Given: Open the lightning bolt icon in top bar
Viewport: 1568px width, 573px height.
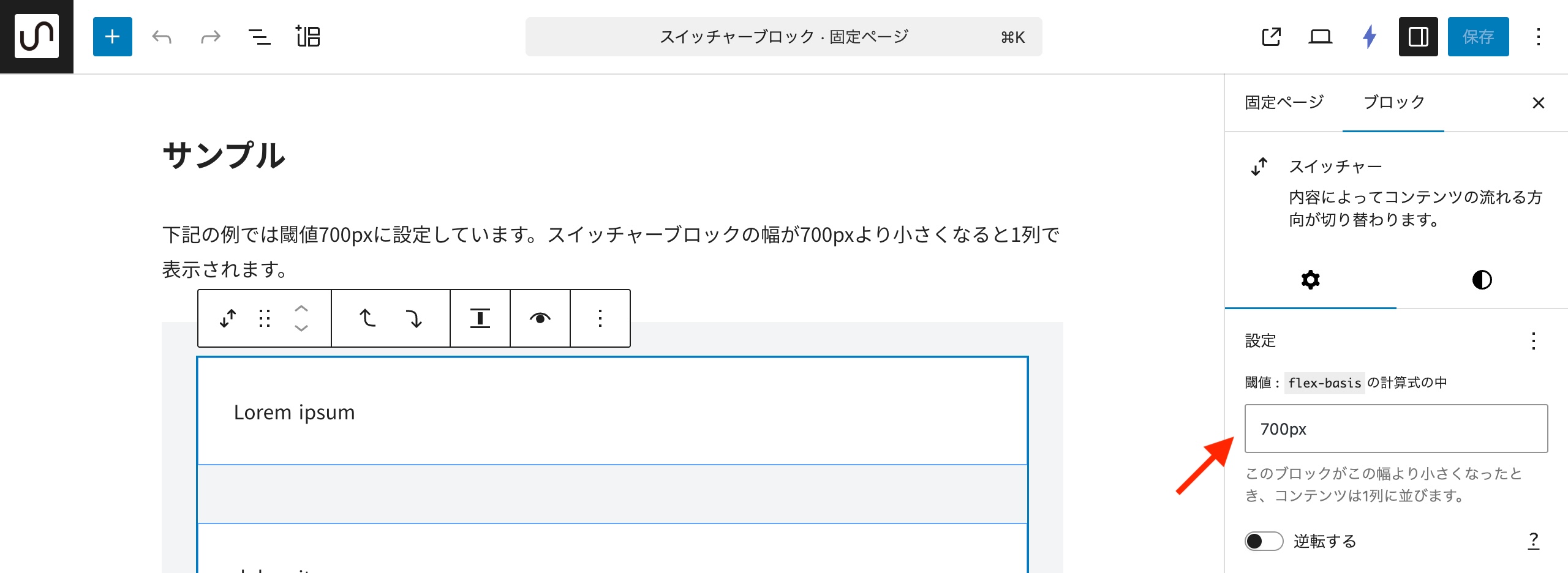Looking at the screenshot, I should coord(1370,37).
